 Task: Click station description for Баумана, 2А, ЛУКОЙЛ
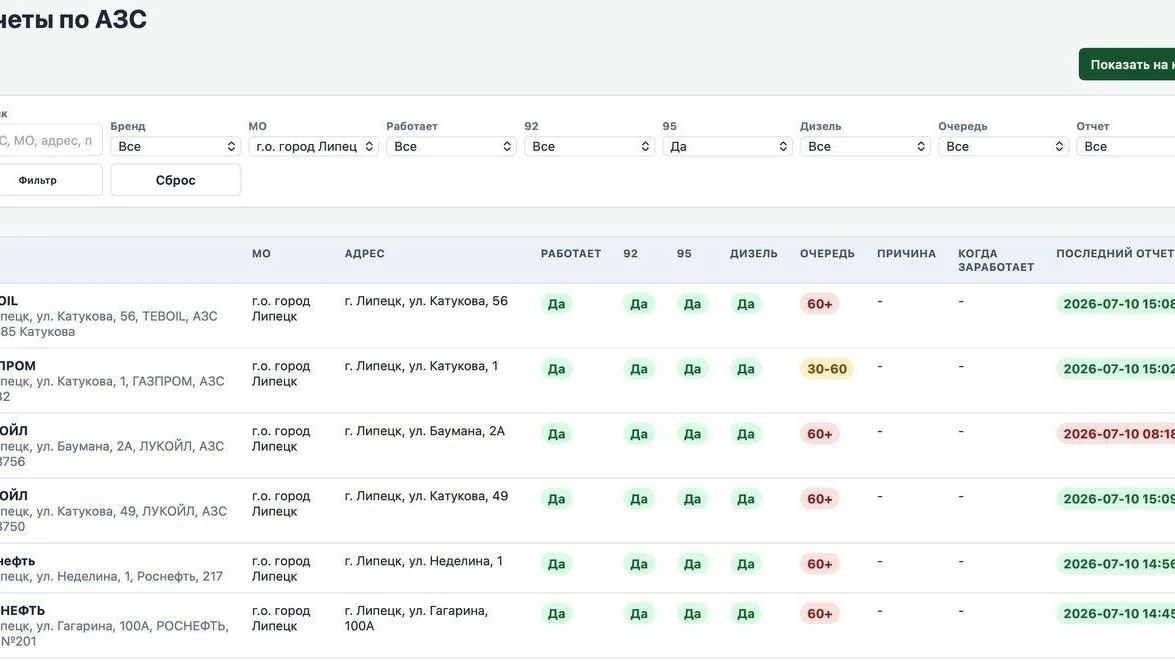112,453
